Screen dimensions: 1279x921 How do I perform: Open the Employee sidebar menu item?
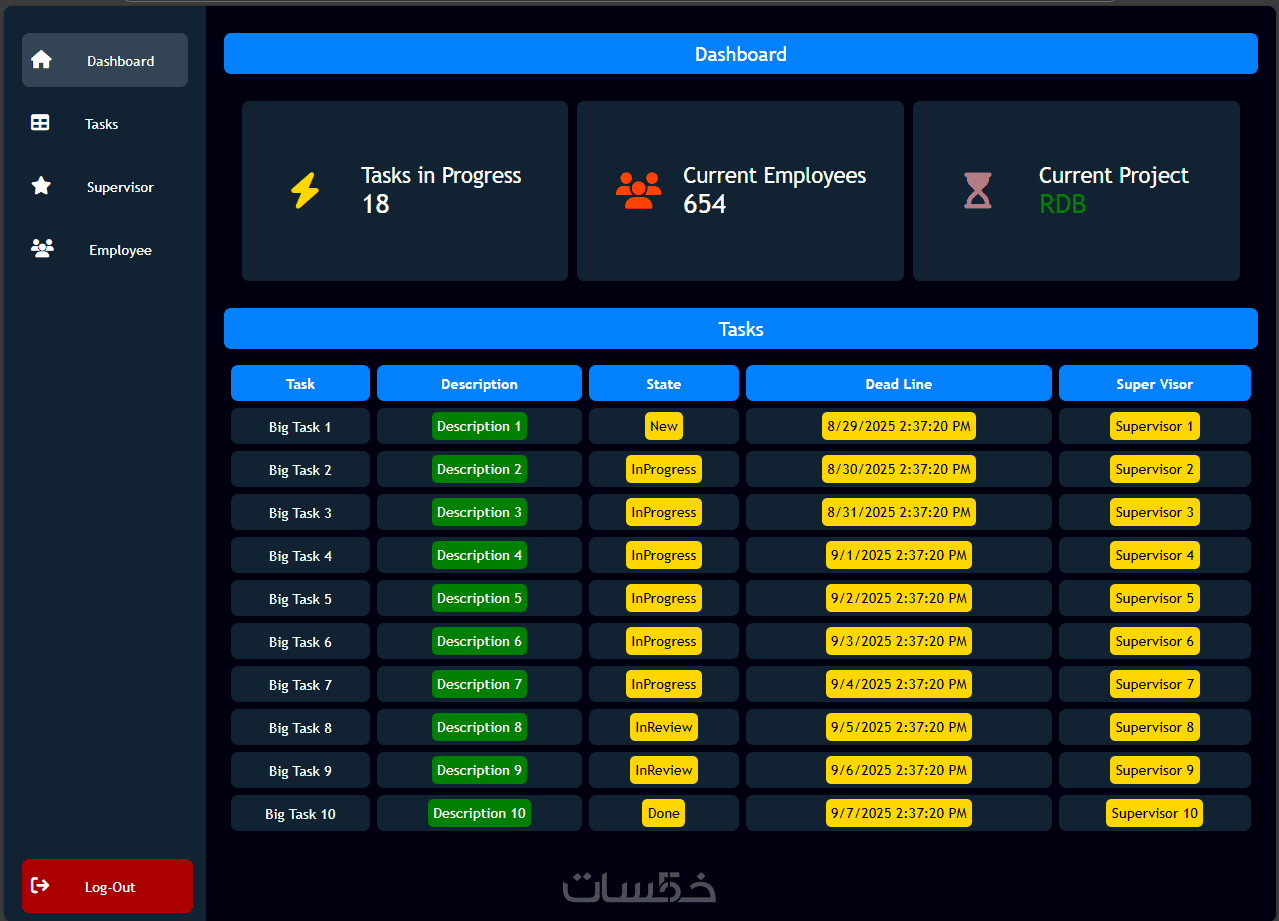105,249
